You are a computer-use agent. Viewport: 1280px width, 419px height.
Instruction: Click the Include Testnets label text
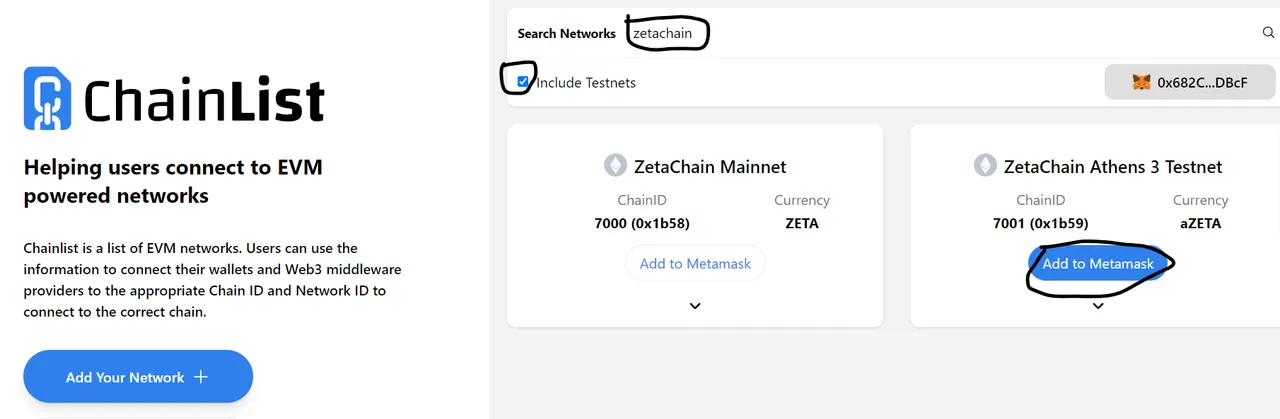coord(586,83)
